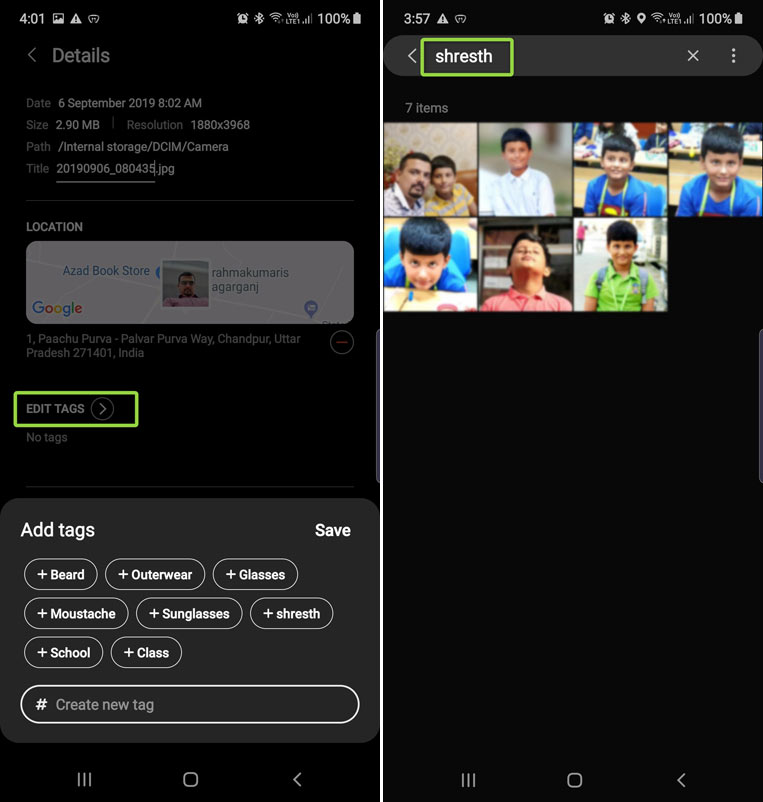Add the Class tag
The height and width of the screenshot is (802, 763).
146,652
